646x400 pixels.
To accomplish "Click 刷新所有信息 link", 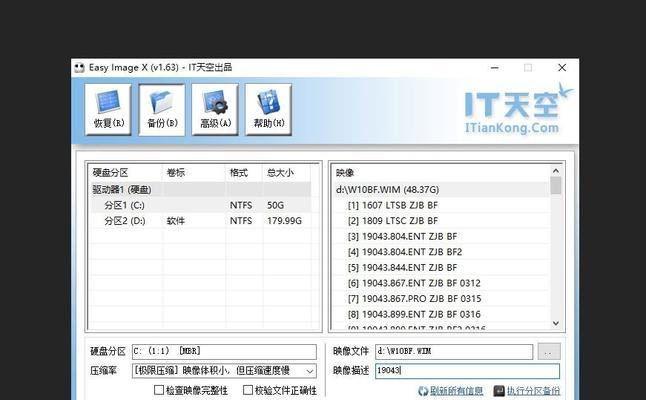I will pyautogui.click(x=456, y=391).
